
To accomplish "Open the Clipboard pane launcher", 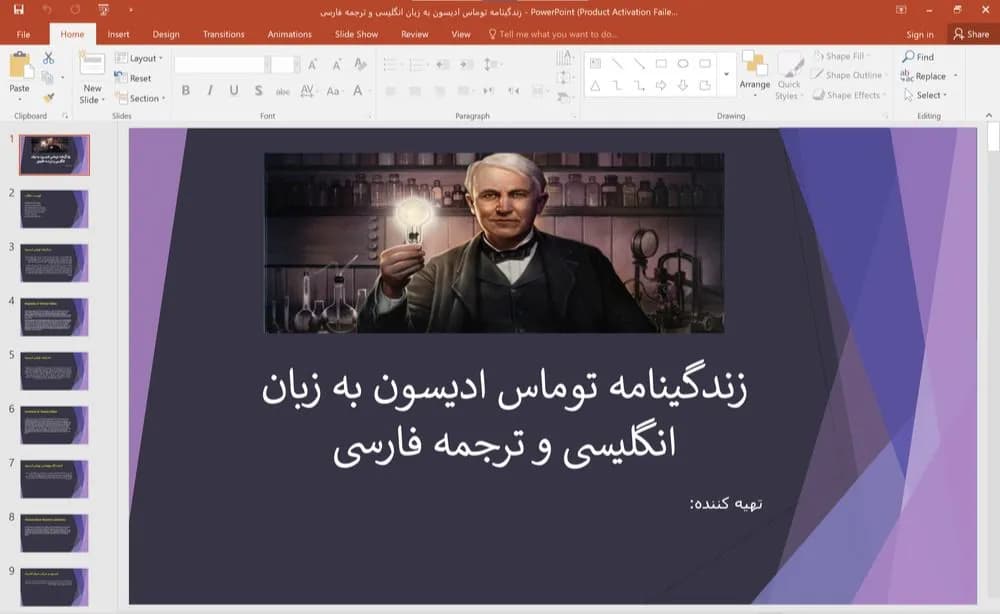I will coord(64,116).
